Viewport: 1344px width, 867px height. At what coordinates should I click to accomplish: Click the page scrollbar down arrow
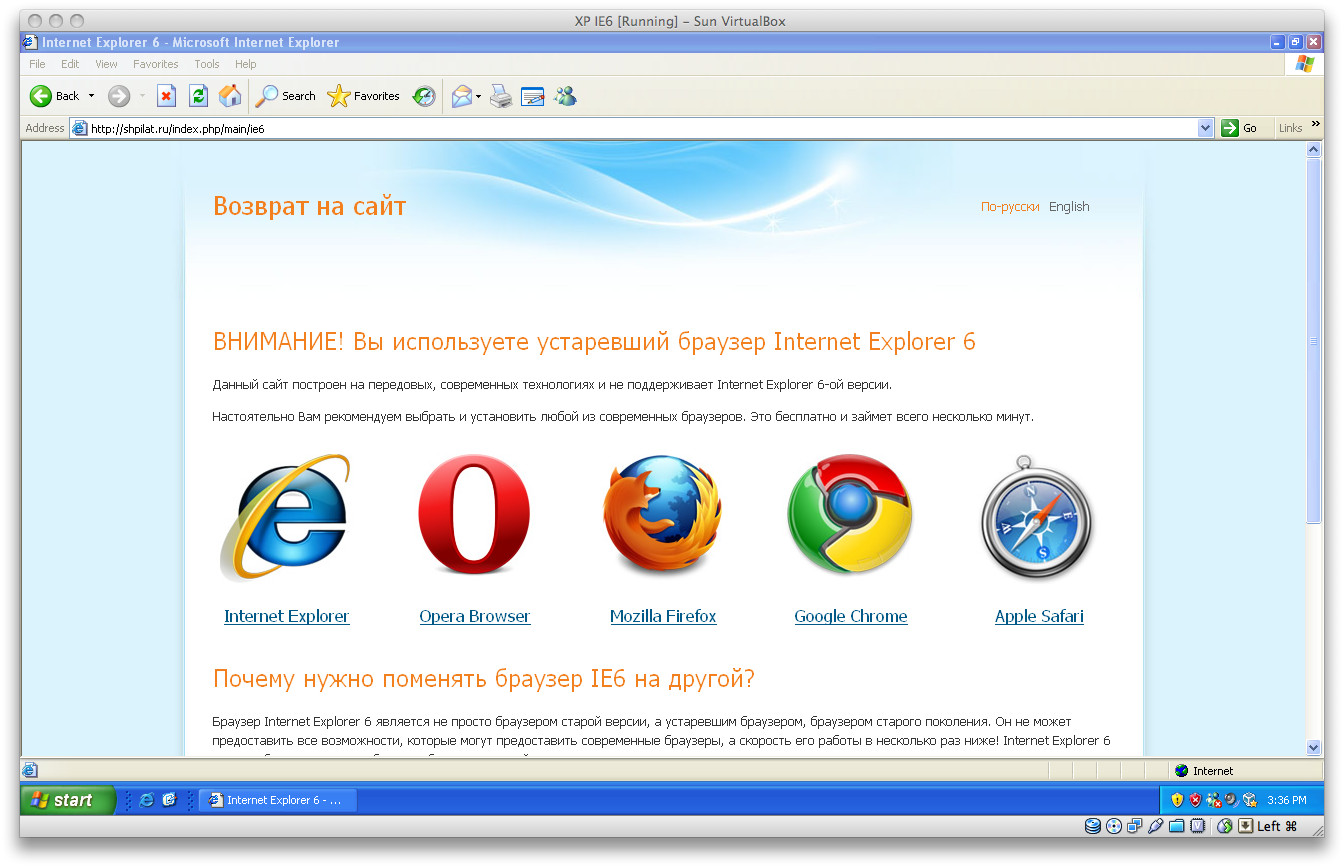(1314, 747)
